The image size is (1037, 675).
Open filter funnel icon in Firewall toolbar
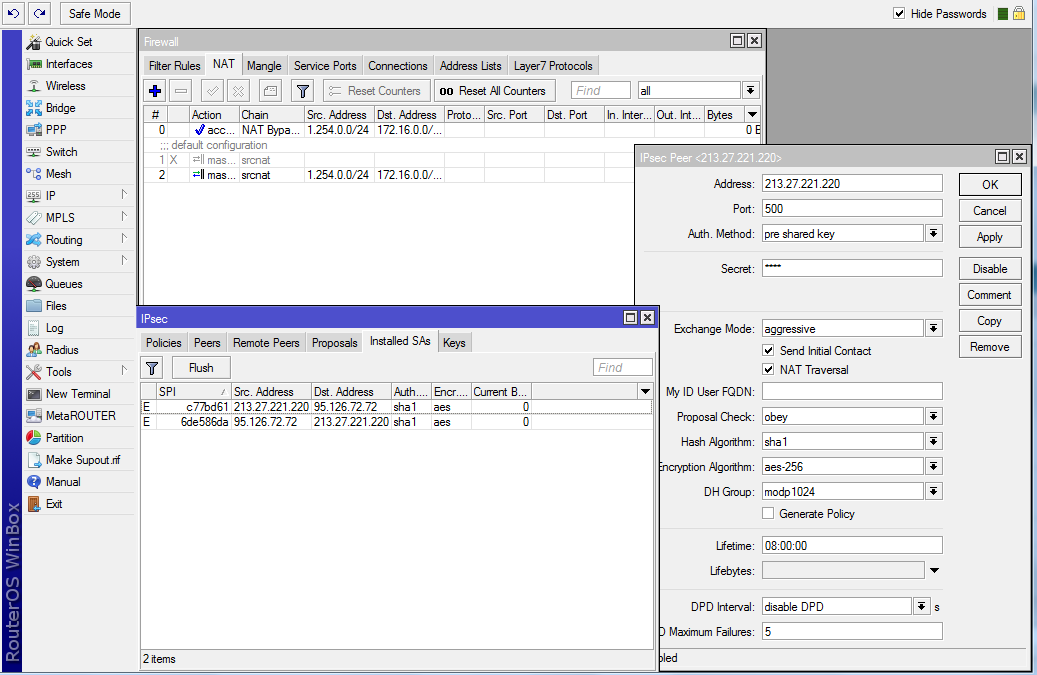302,91
